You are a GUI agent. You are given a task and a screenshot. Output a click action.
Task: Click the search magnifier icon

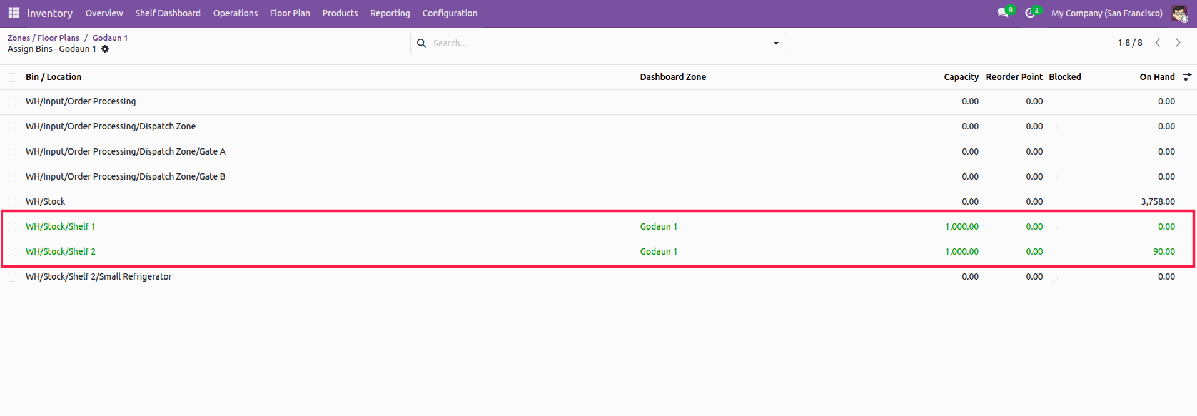(x=421, y=44)
